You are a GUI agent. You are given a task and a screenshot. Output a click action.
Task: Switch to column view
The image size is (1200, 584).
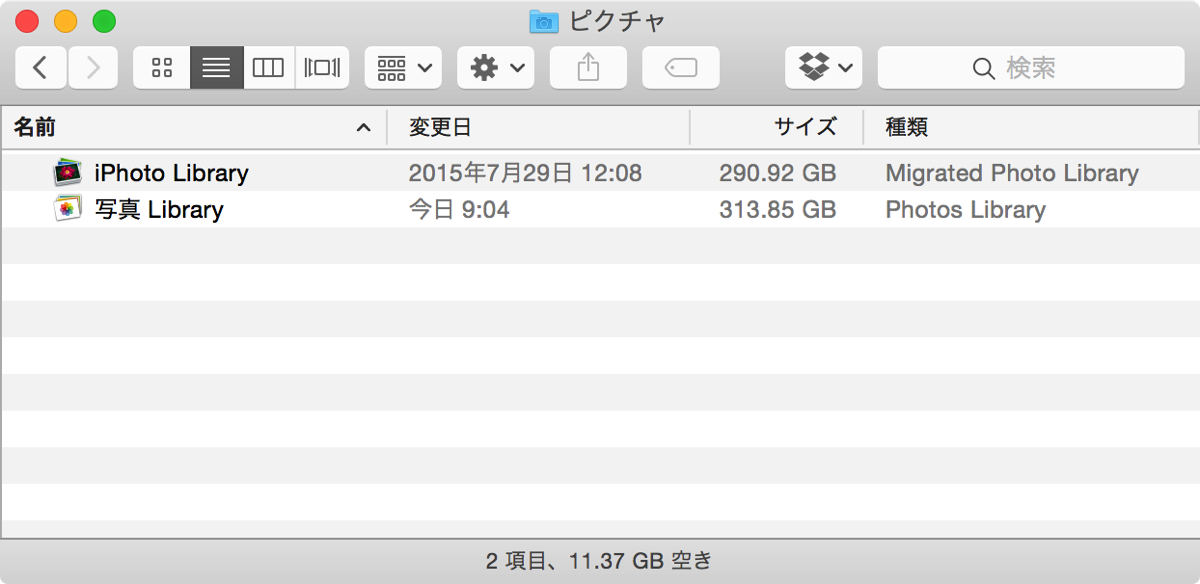[269, 68]
